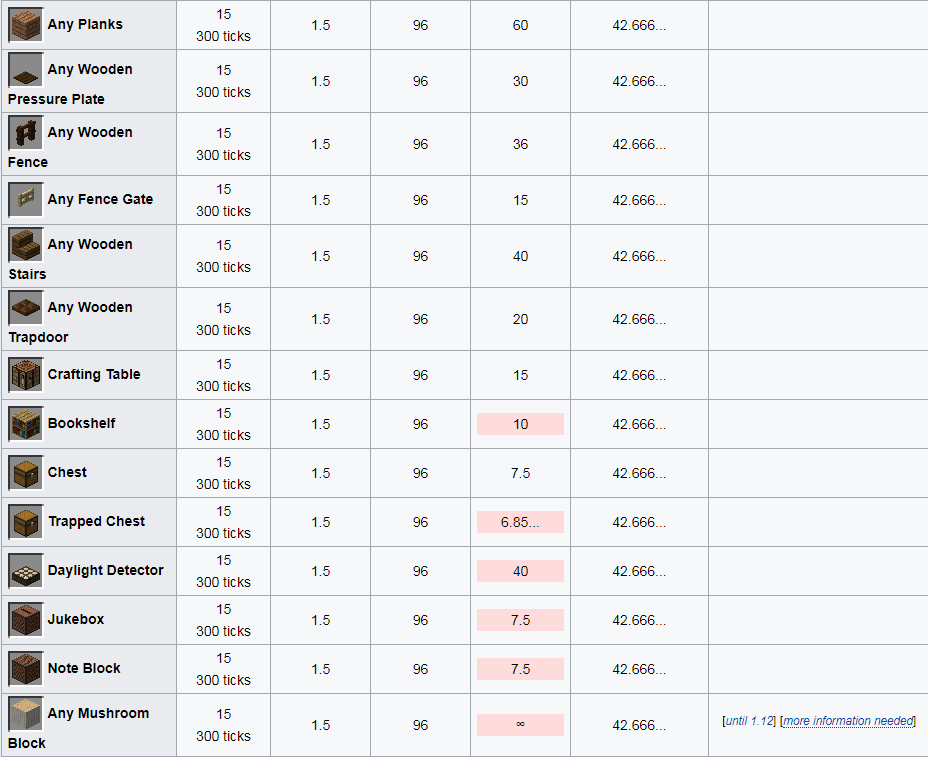Click the Crafting Table icon
Screen dimensions: 928x757
tap(25, 375)
